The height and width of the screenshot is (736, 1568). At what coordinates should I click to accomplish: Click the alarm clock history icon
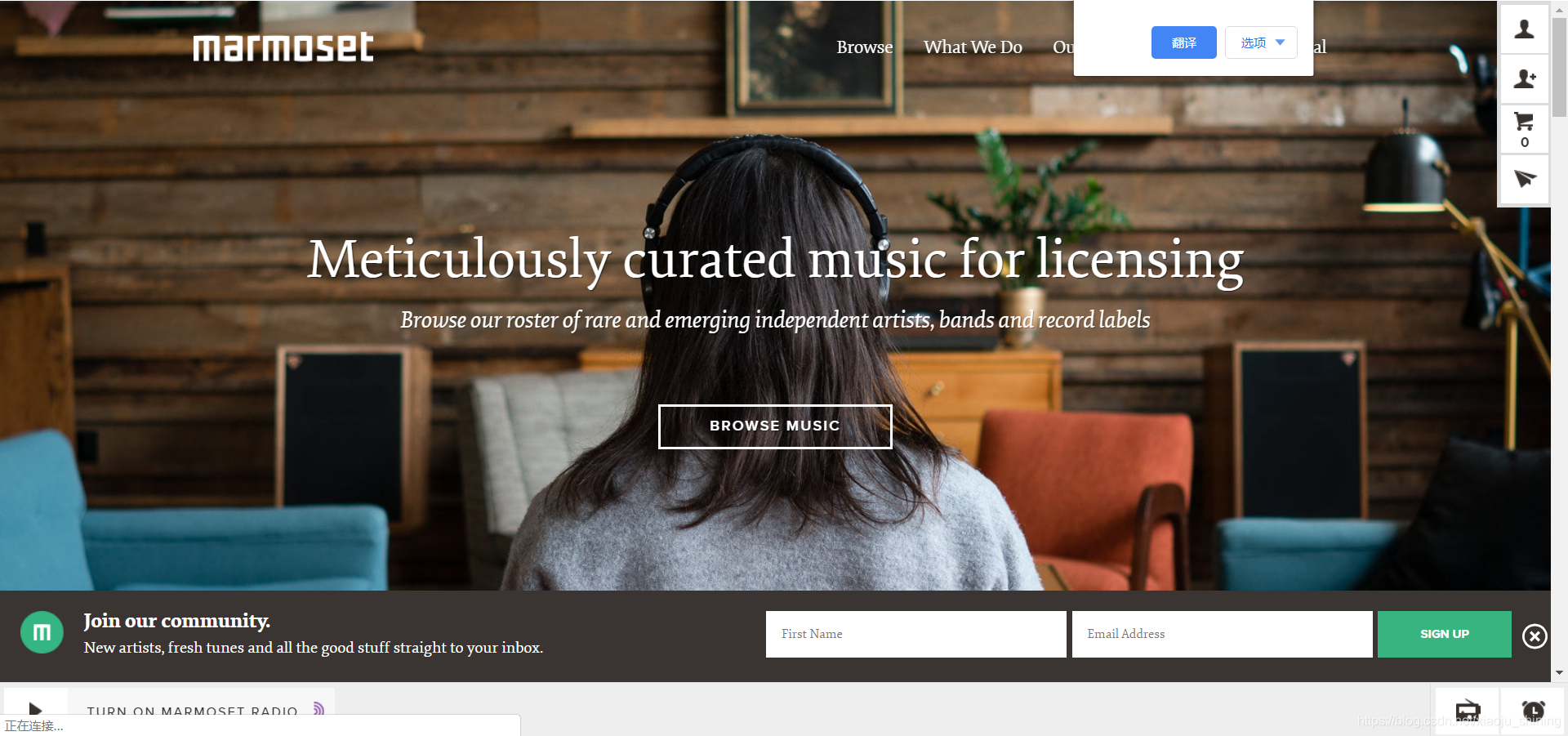coord(1533,709)
